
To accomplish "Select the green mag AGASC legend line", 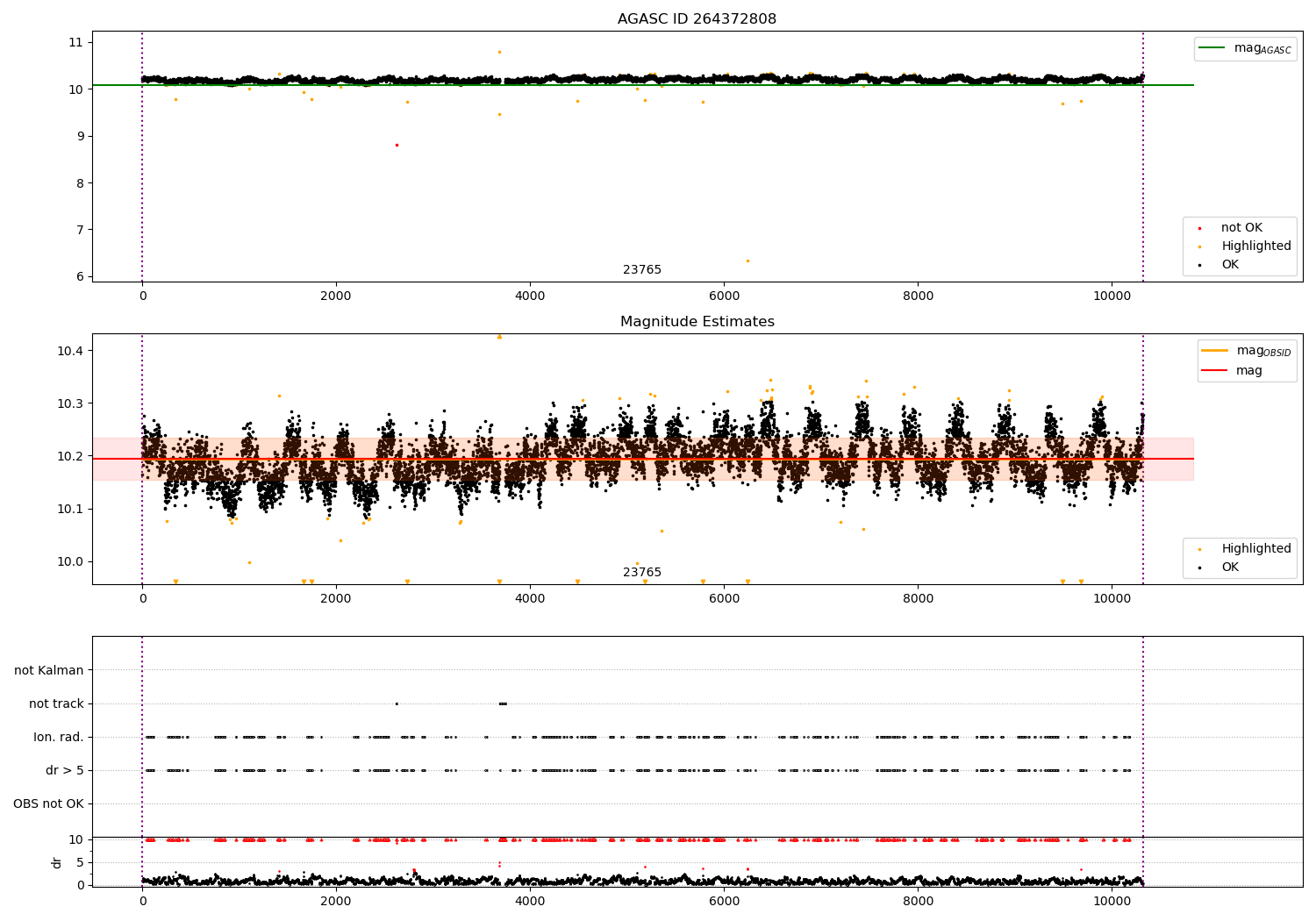I will point(1213,48).
